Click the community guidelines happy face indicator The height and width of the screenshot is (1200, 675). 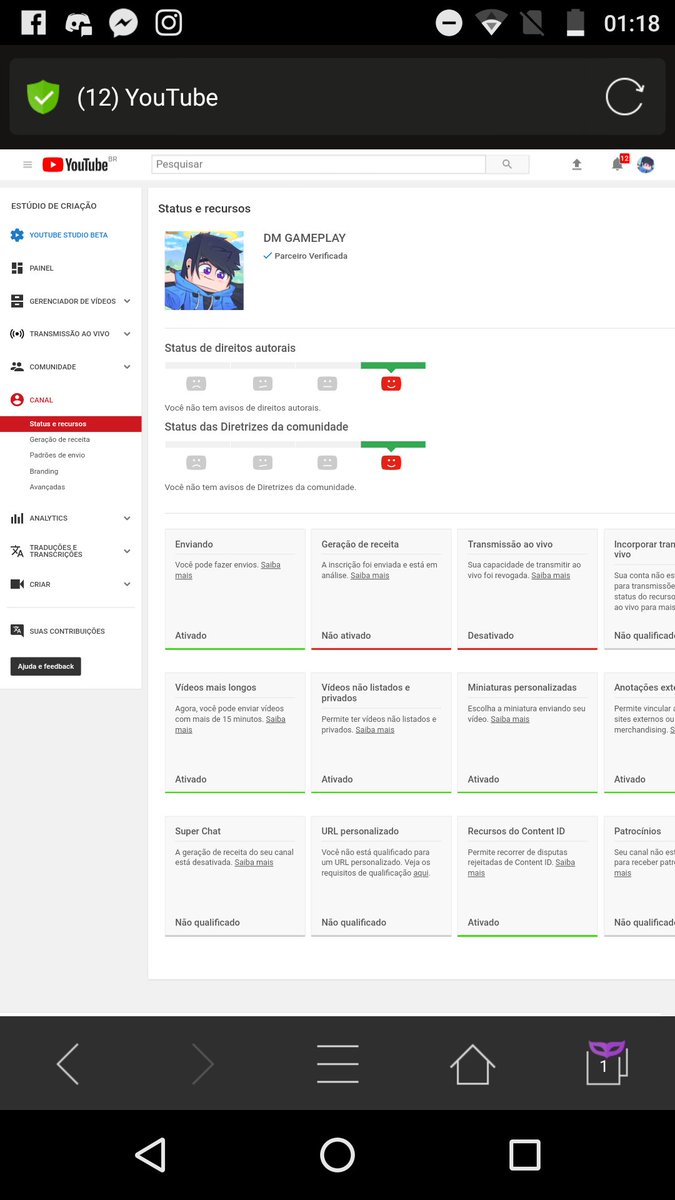(391, 462)
